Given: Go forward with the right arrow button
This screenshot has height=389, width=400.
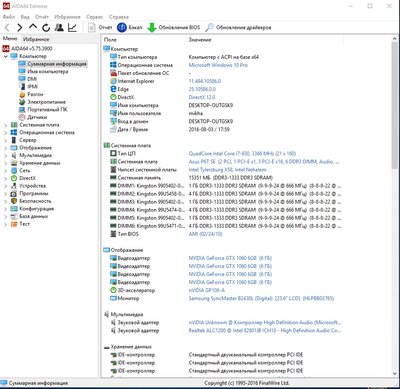Looking at the screenshot, I should click(20, 27).
